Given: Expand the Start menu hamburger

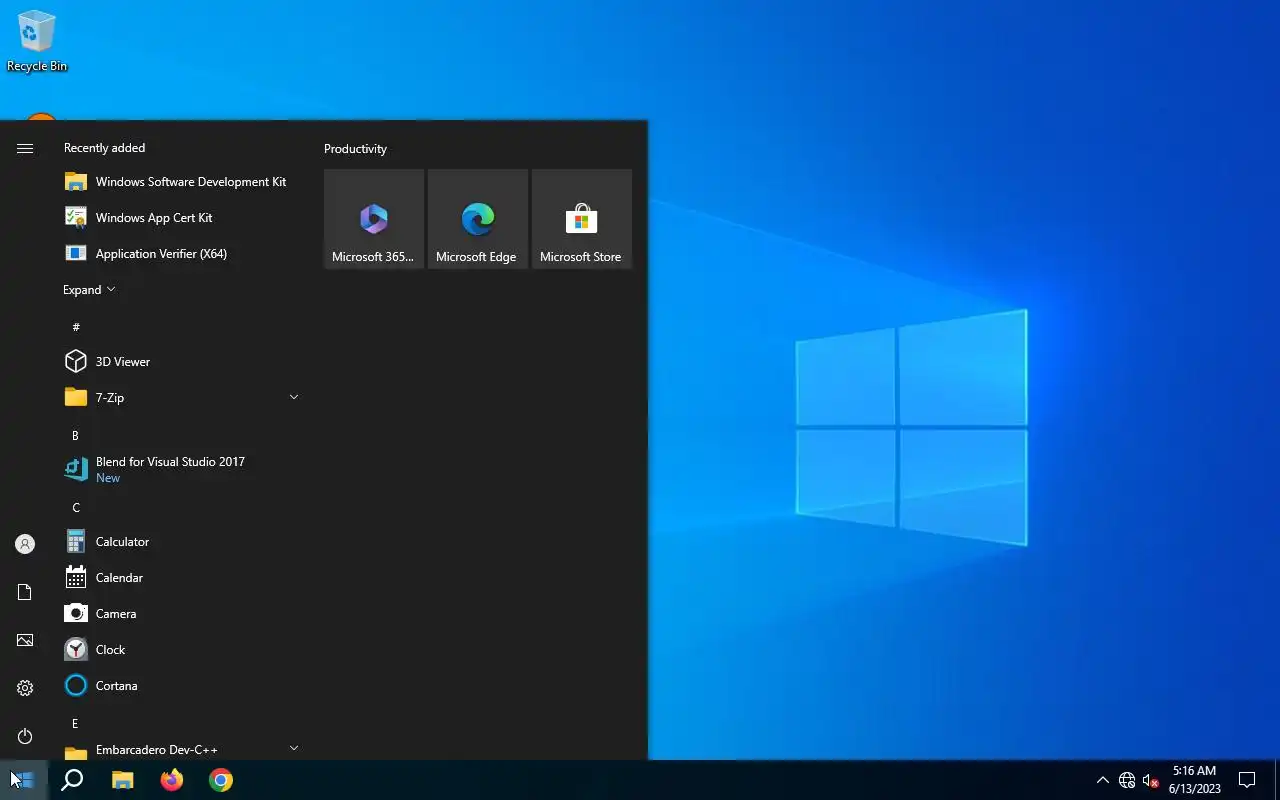Looking at the screenshot, I should [x=25, y=148].
